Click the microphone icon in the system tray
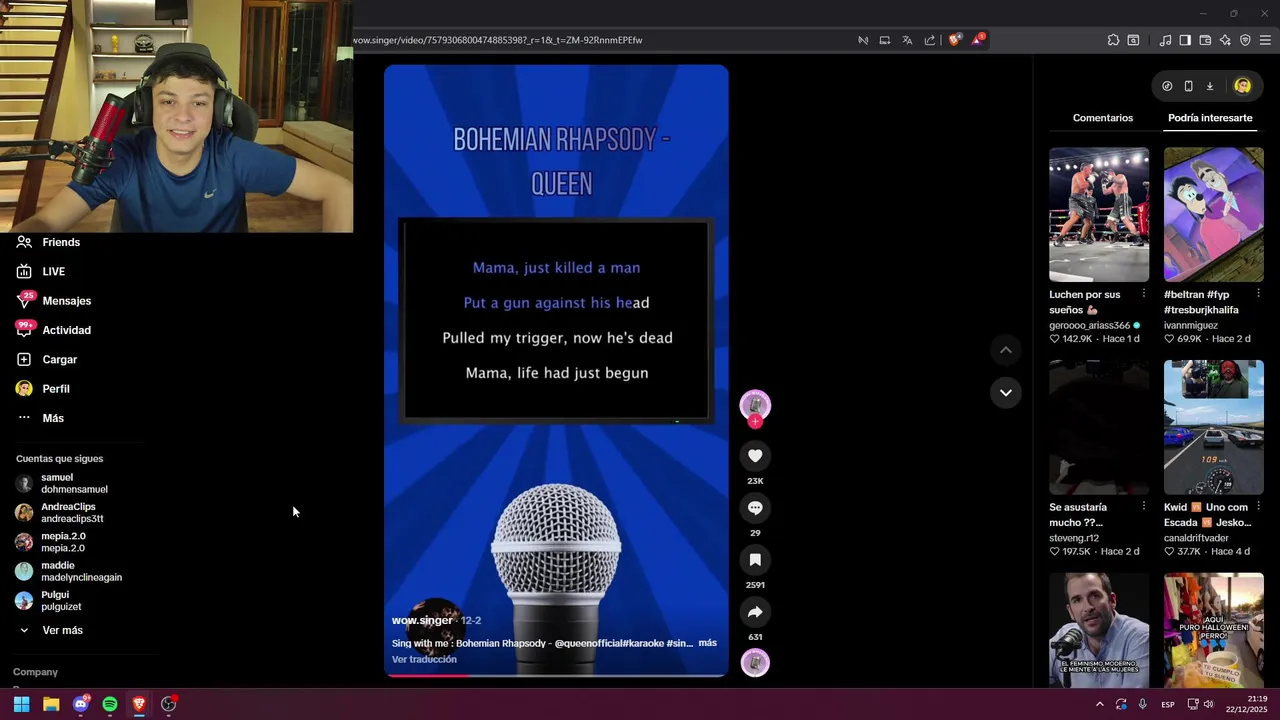The height and width of the screenshot is (720, 1280). [x=1143, y=704]
